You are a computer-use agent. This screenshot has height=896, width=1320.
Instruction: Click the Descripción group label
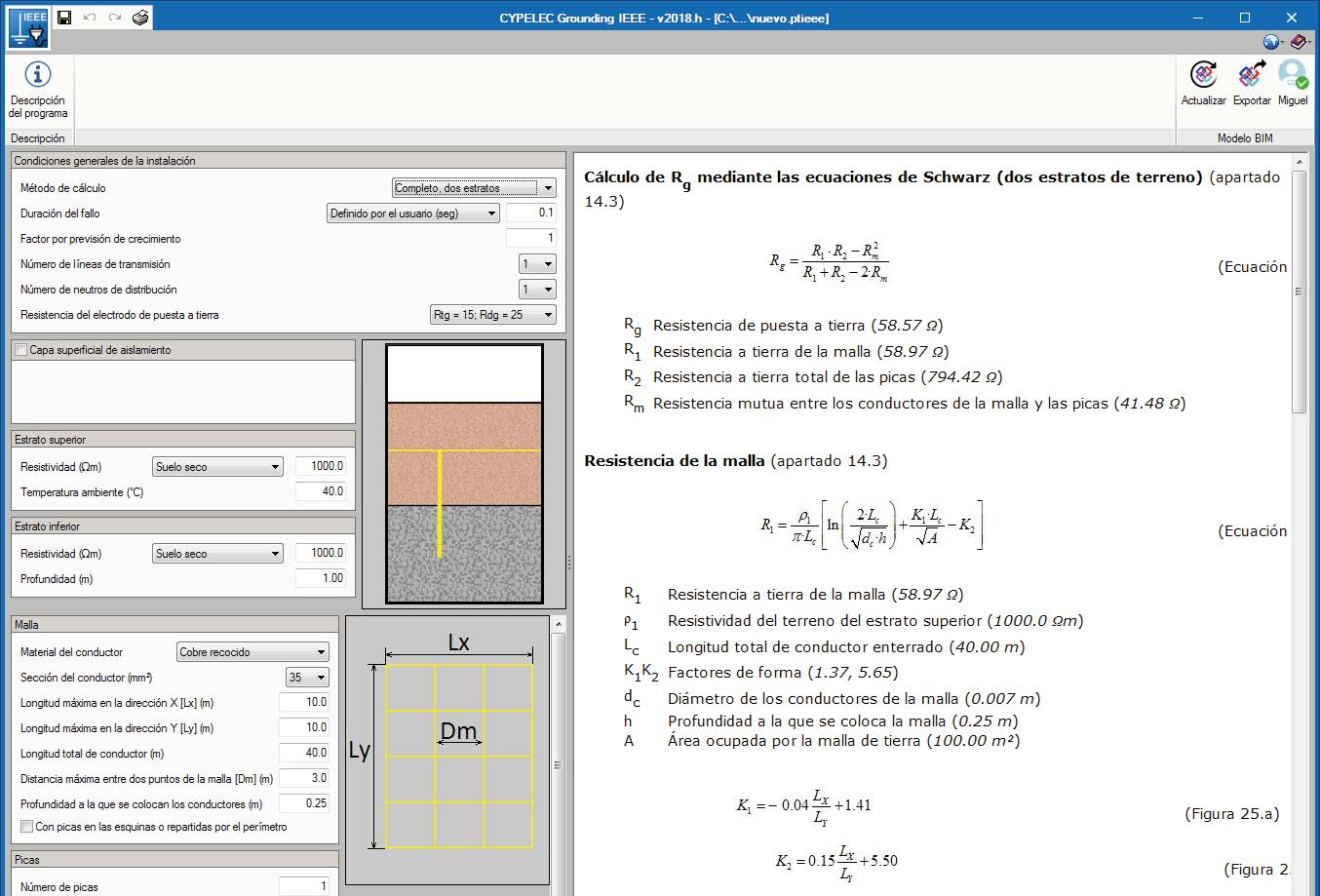pyautogui.click(x=38, y=138)
